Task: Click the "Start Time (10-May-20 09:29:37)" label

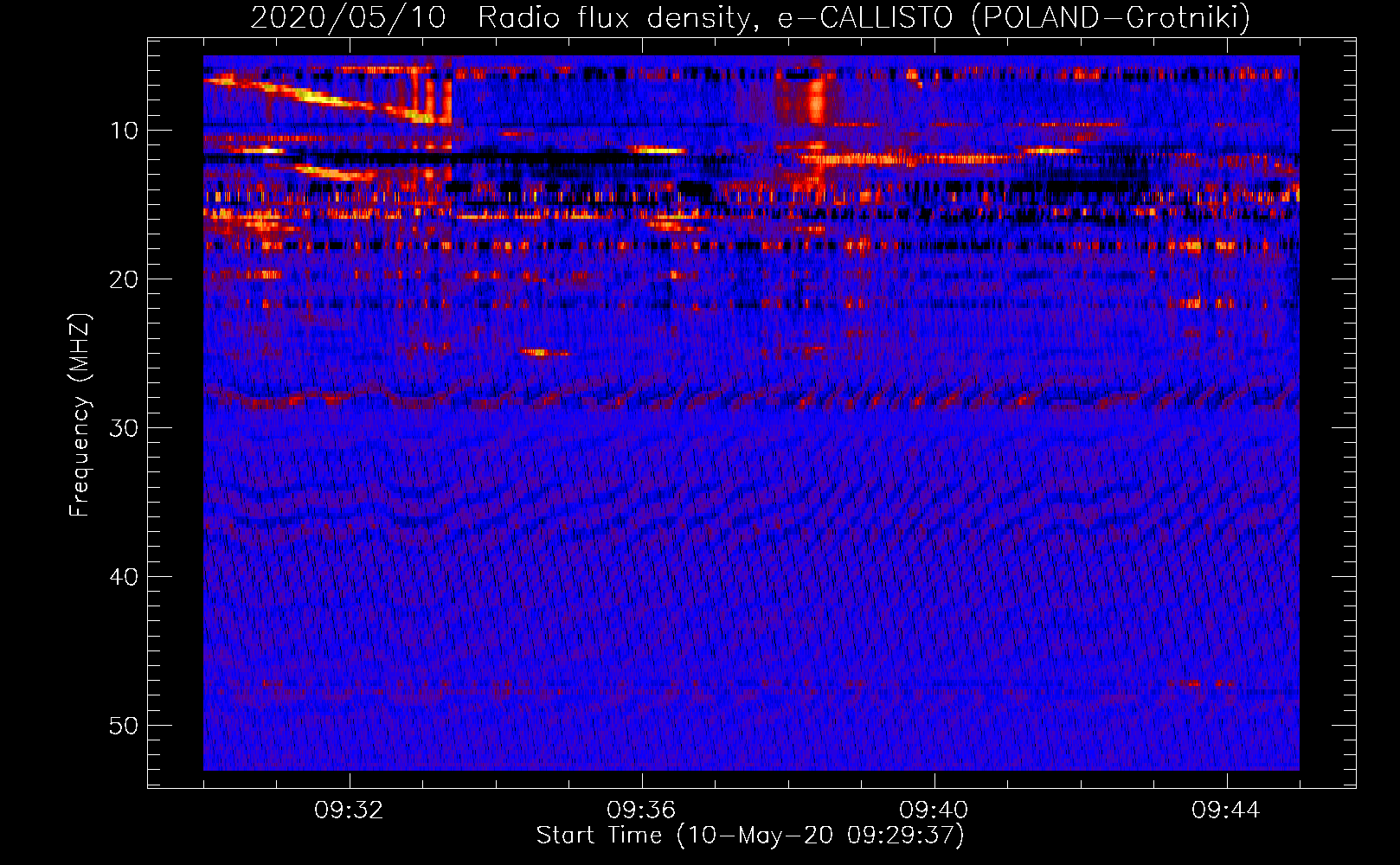Action: coord(750,836)
